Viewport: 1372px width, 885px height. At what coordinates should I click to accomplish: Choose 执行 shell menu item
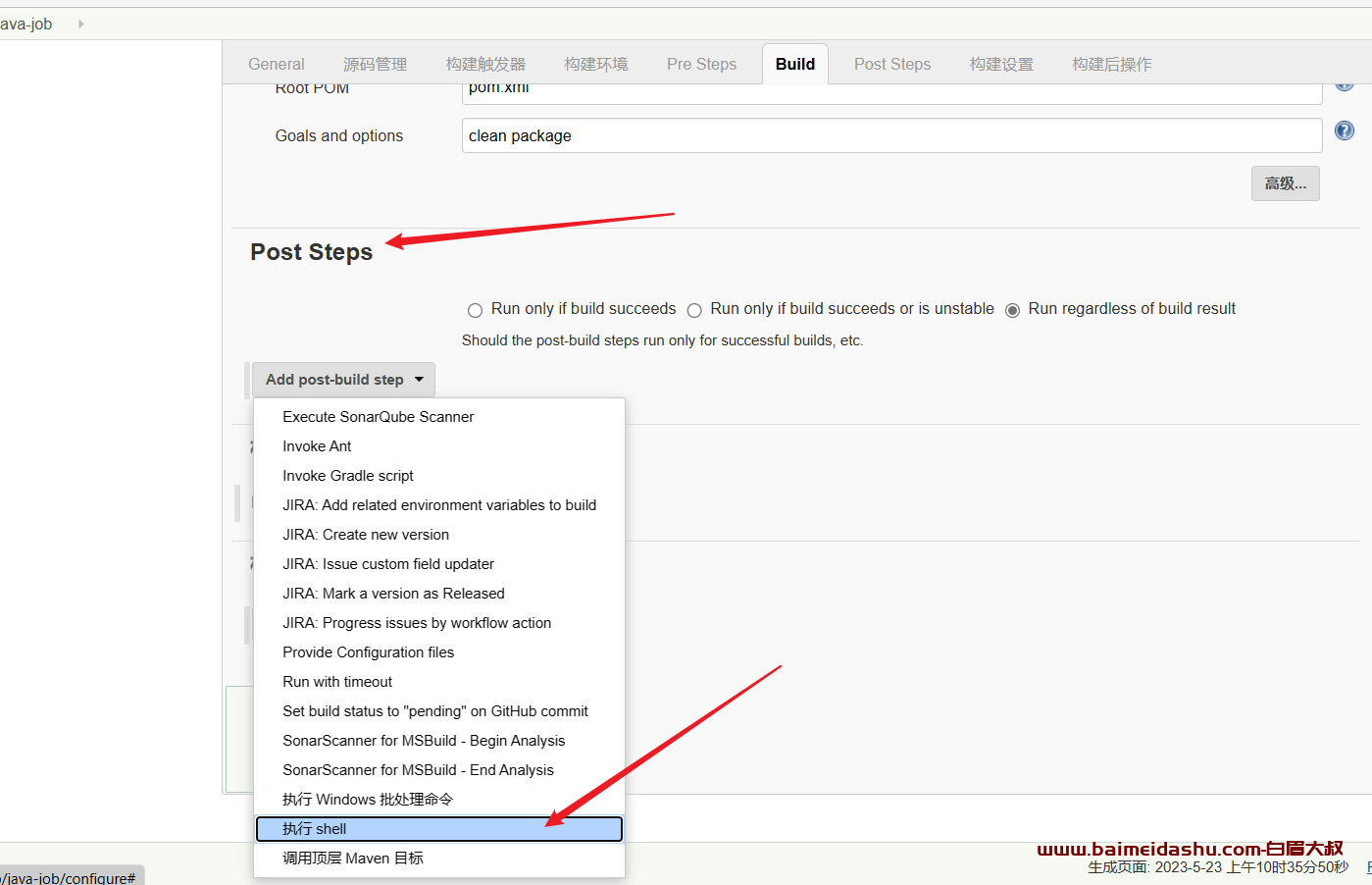[x=439, y=829]
